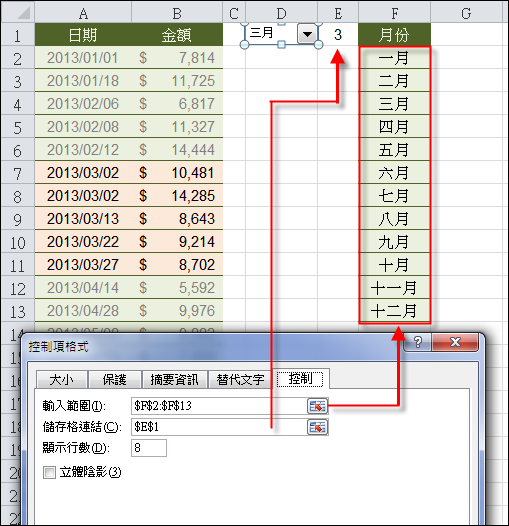The width and height of the screenshot is (509, 526).
Task: Click the cell with 六月
Action: (394, 173)
